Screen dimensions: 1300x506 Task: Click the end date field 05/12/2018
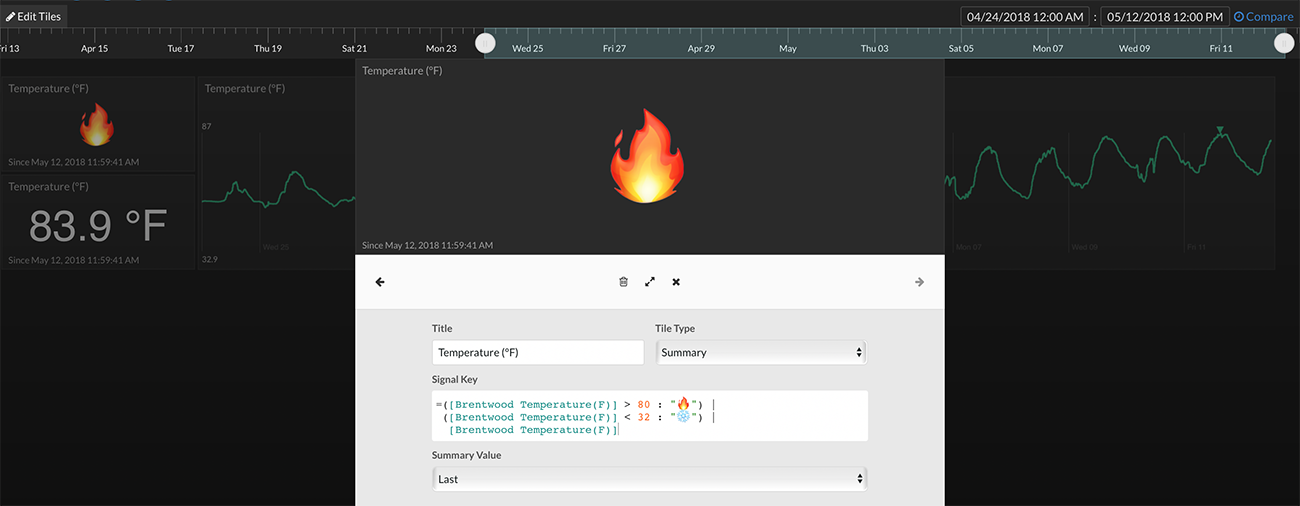[1164, 17]
